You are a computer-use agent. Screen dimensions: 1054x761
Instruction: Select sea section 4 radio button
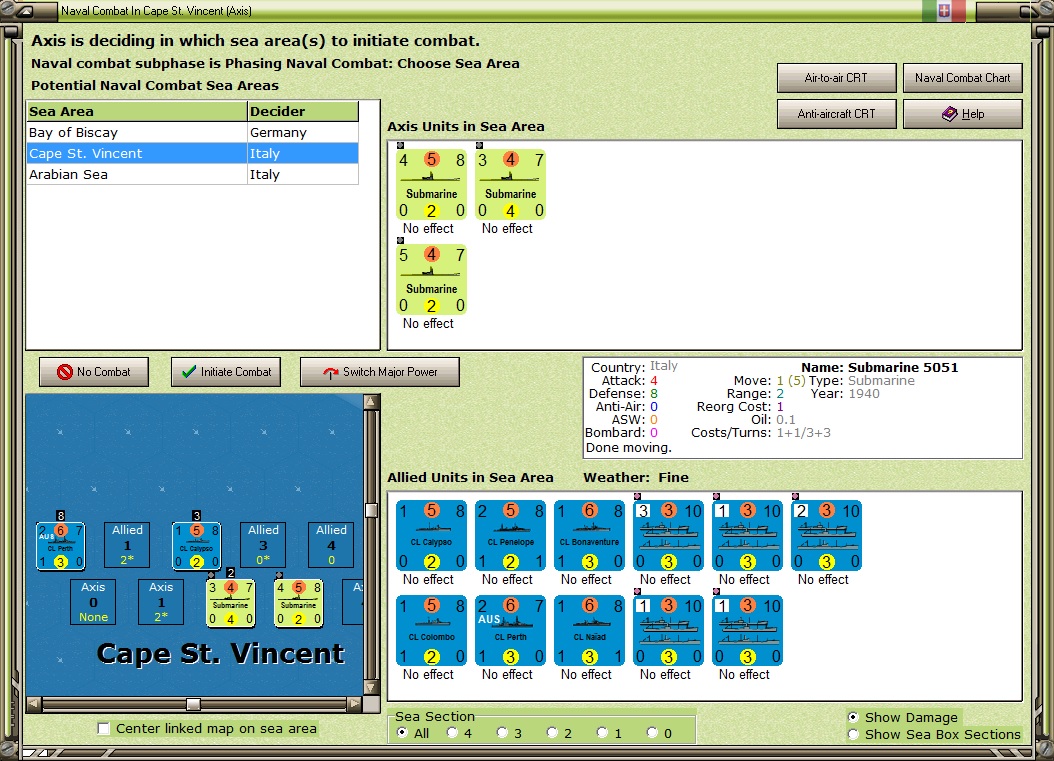pos(452,733)
